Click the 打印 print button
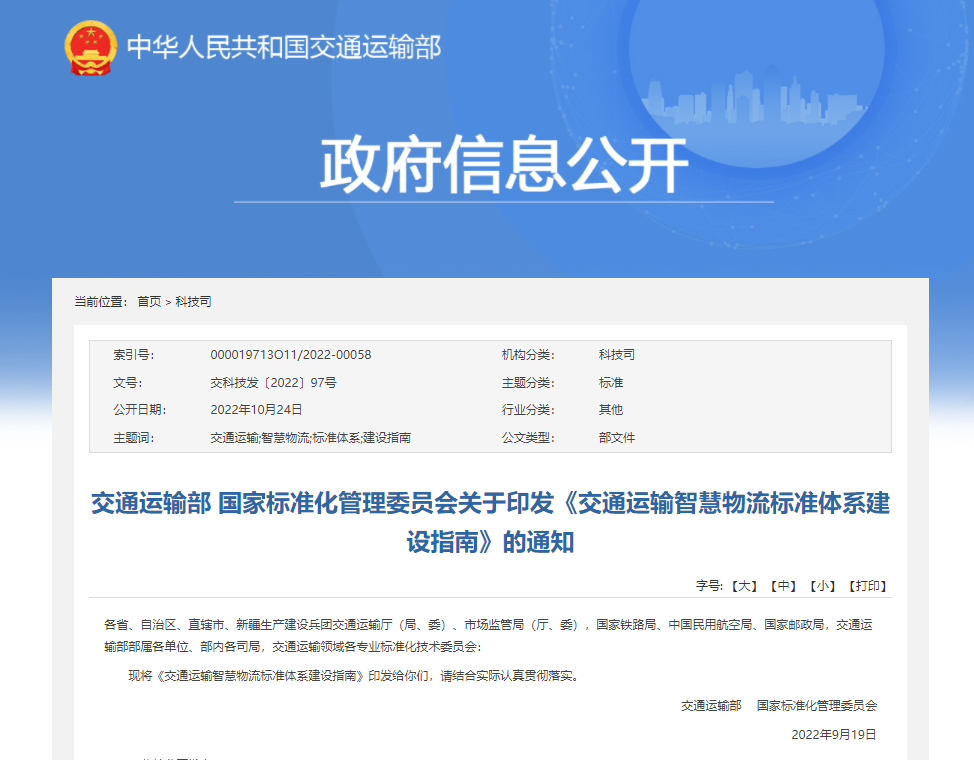Screen dimensions: 974x760 pyautogui.click(x=868, y=586)
